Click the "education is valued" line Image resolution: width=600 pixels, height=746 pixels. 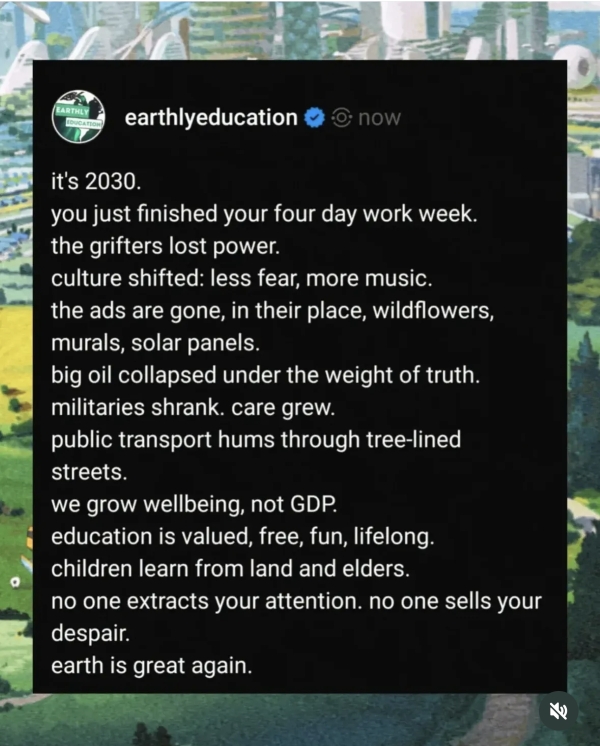(243, 536)
